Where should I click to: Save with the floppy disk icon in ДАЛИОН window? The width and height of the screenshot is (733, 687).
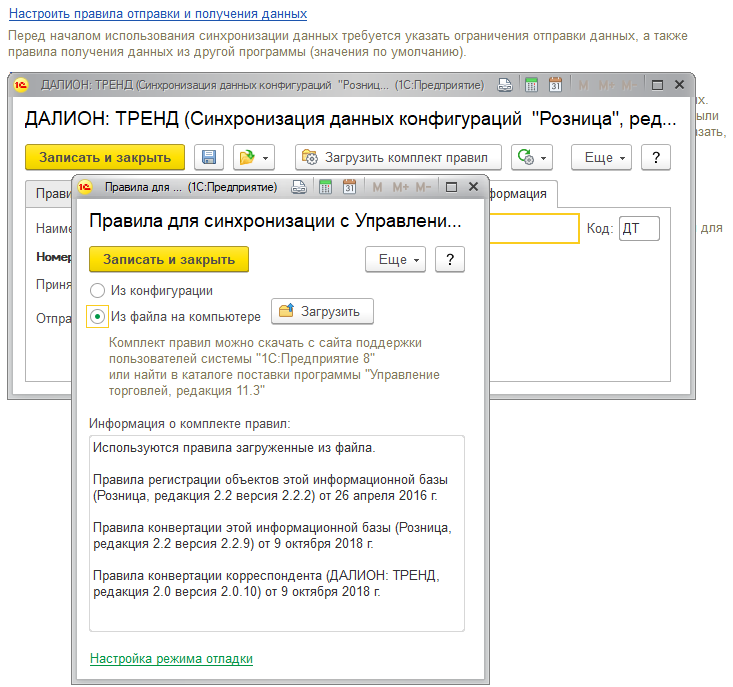point(209,157)
